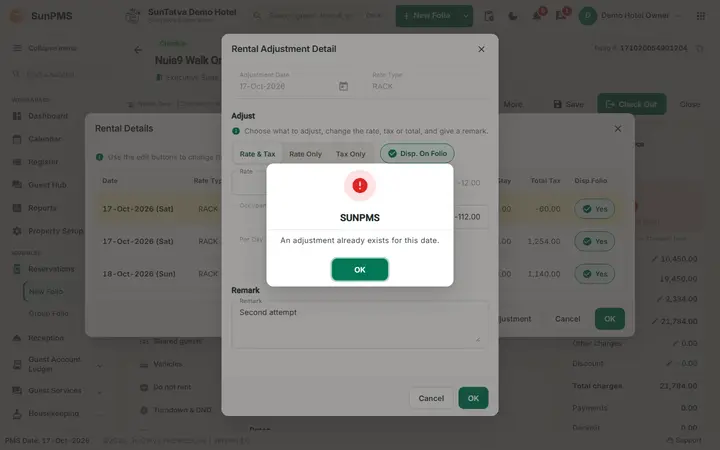The height and width of the screenshot is (450, 720).
Task: Edit the 2,334.00 amount pencil
Action: 659,299
